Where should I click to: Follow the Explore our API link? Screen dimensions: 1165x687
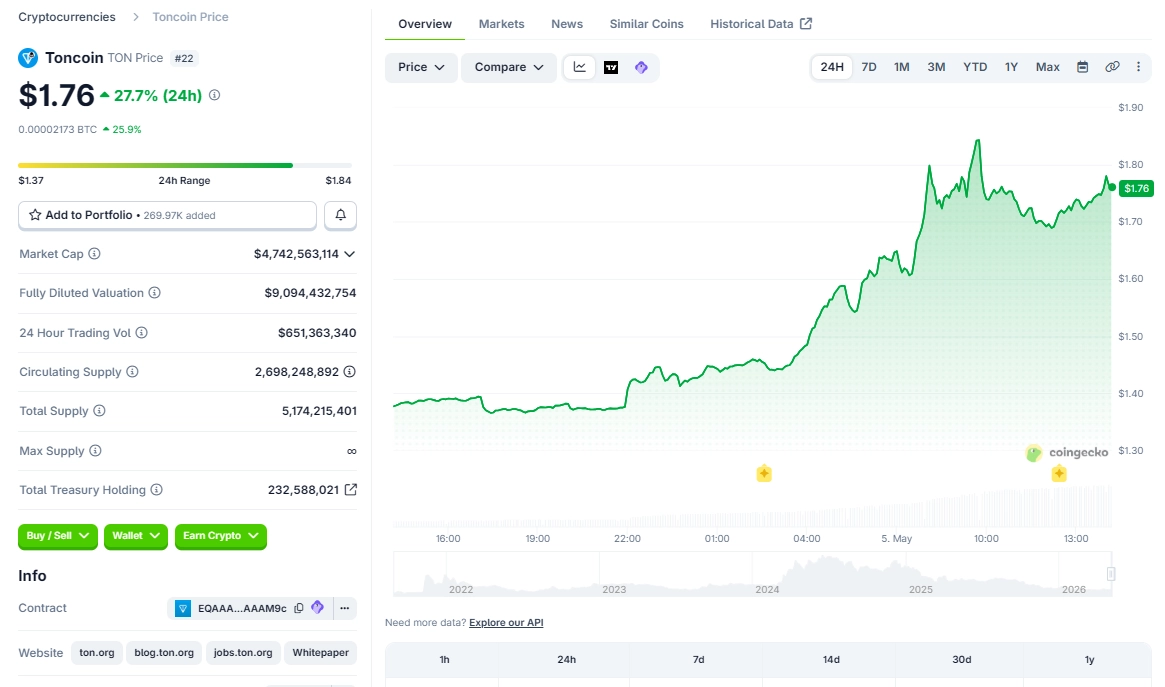coord(506,622)
